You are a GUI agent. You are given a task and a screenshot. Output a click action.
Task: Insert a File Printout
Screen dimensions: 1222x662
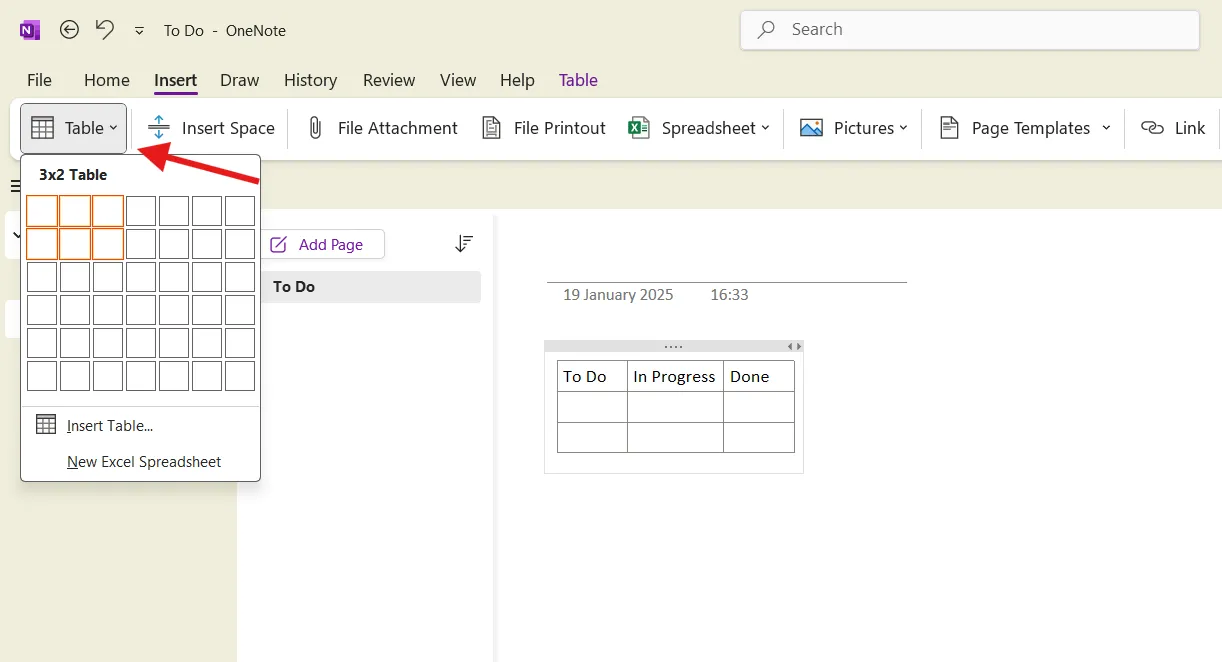[544, 128]
